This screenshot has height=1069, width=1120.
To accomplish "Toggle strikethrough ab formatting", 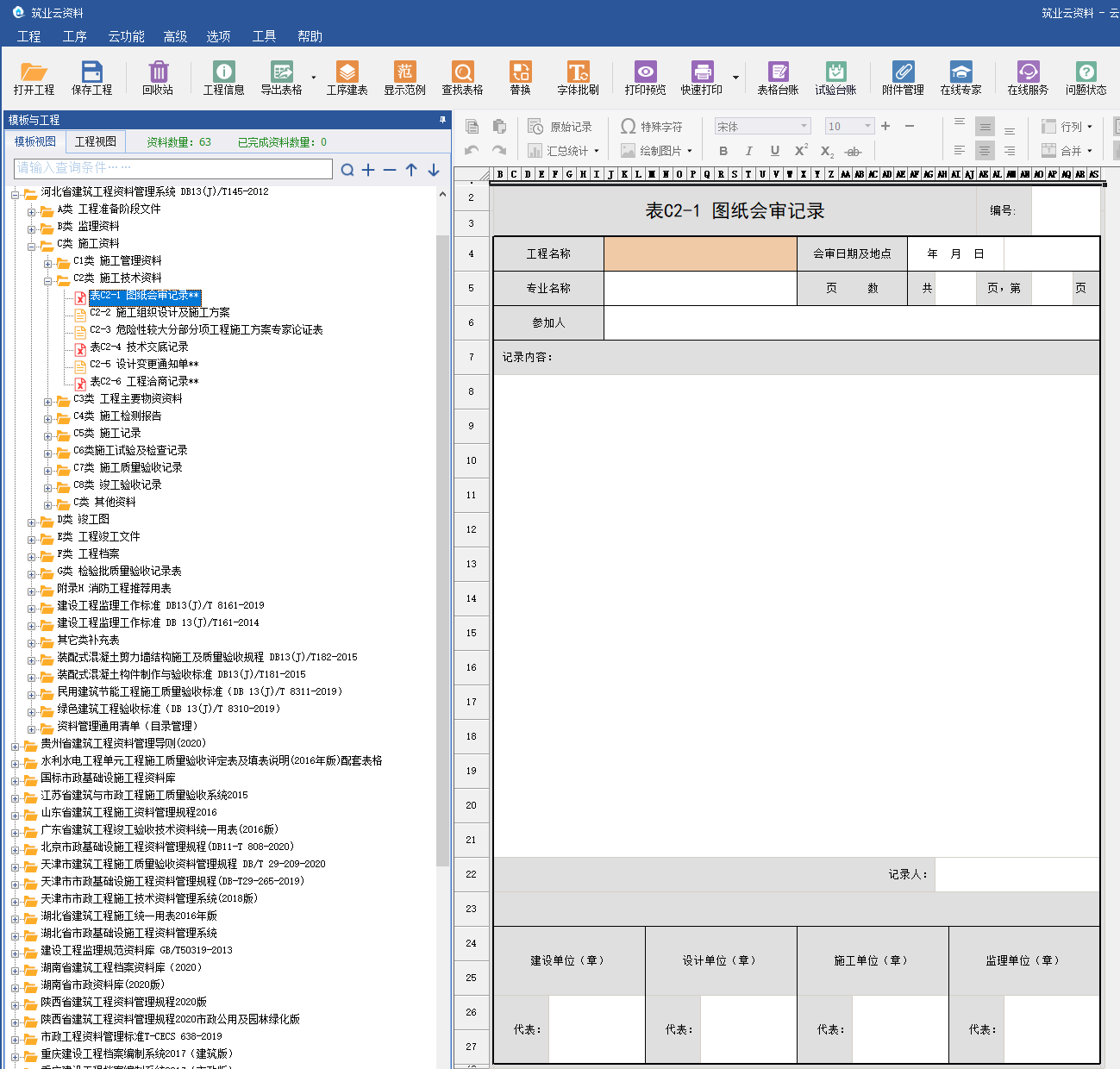I will pos(853,152).
